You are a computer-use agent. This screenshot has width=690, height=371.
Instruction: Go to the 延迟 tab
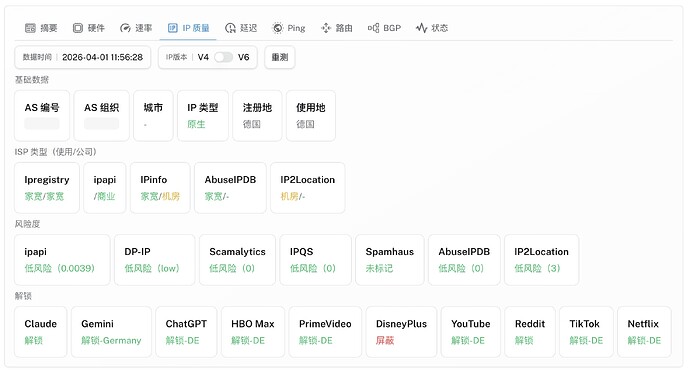(241, 28)
